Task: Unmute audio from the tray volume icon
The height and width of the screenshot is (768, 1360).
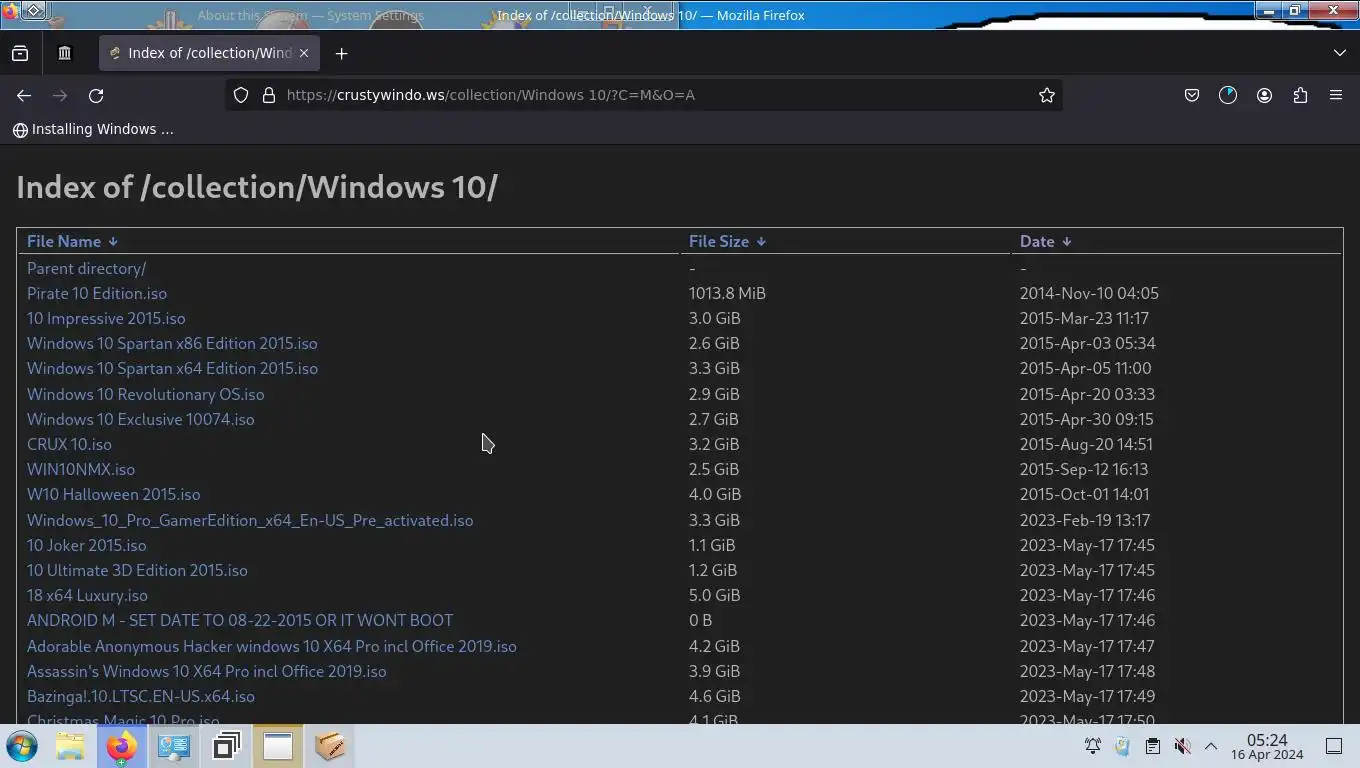Action: pyautogui.click(x=1182, y=746)
